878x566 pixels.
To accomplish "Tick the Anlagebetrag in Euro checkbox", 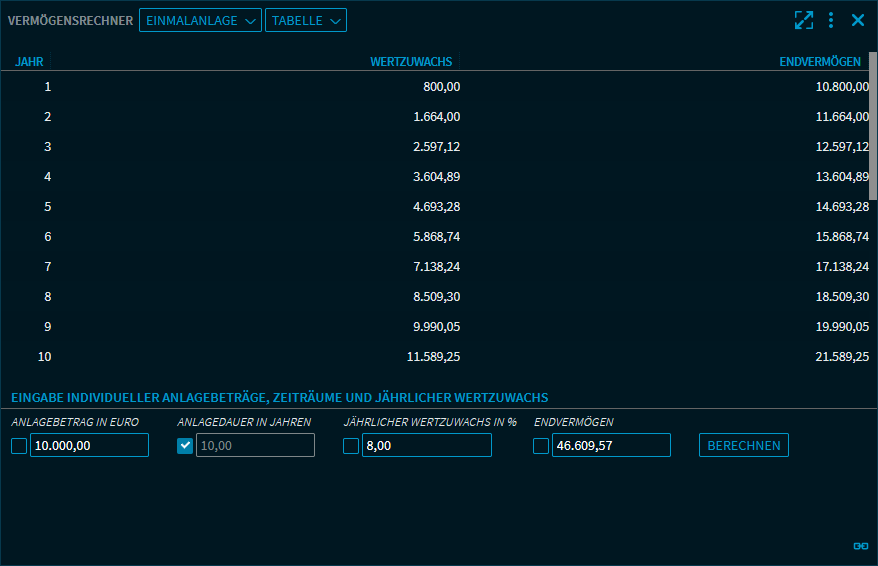I will pyautogui.click(x=19, y=446).
